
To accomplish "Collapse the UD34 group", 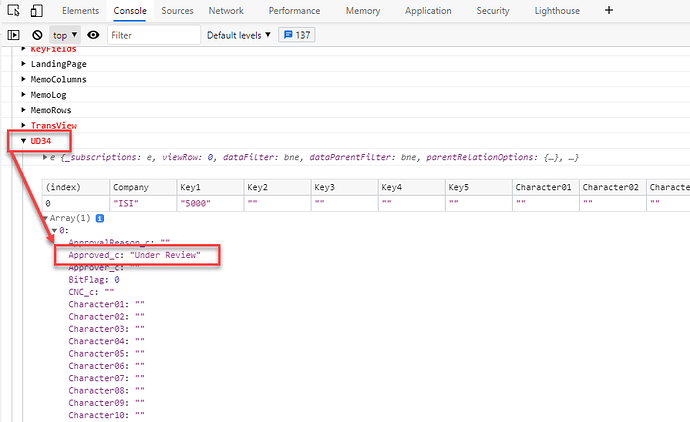I will pyautogui.click(x=24, y=142).
